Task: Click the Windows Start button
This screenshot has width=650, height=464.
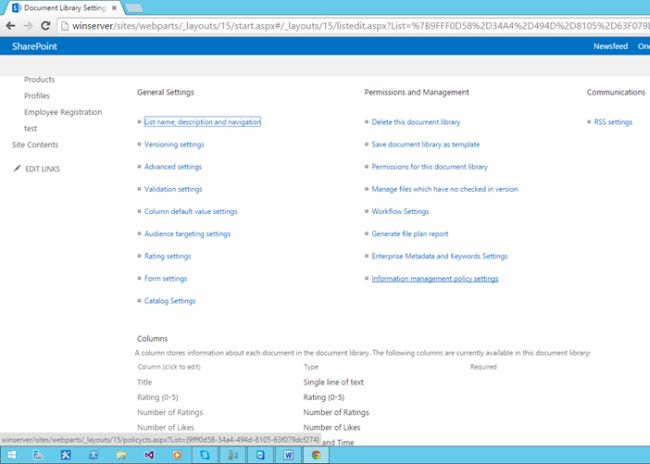Action: pyautogui.click(x=12, y=455)
